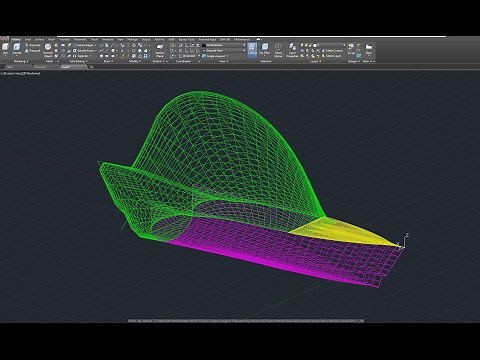Choose the Polysolid tool

pos(33,45)
